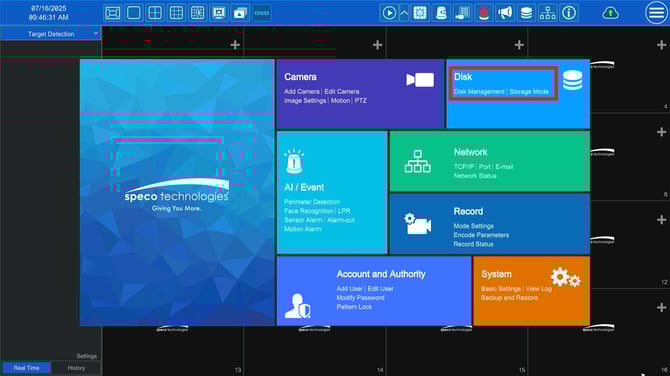
Task: Open playback from the top toolbar
Action: (x=389, y=13)
